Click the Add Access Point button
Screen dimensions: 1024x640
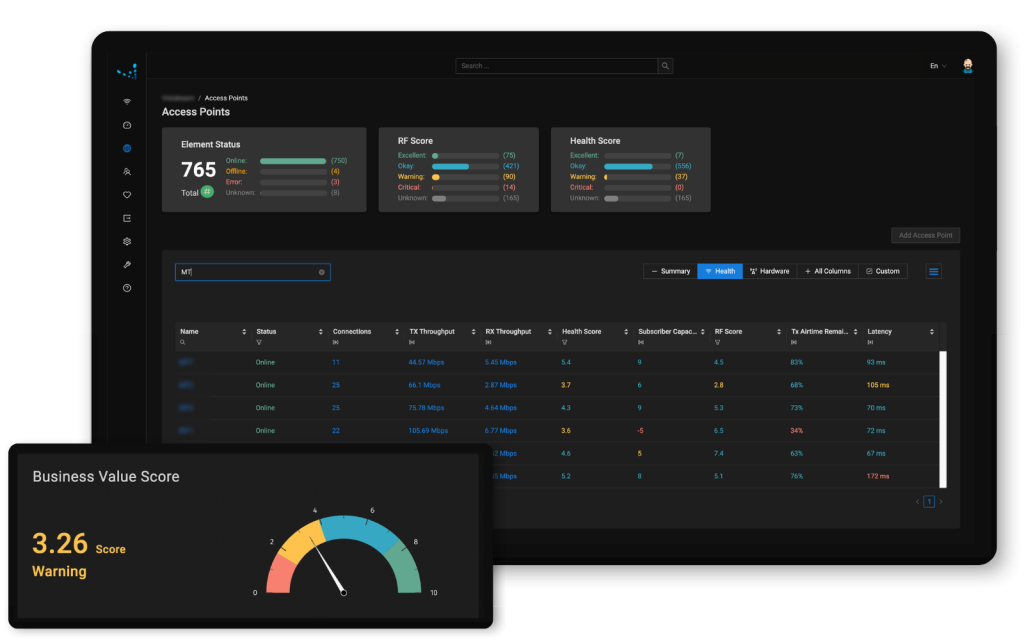tap(925, 236)
